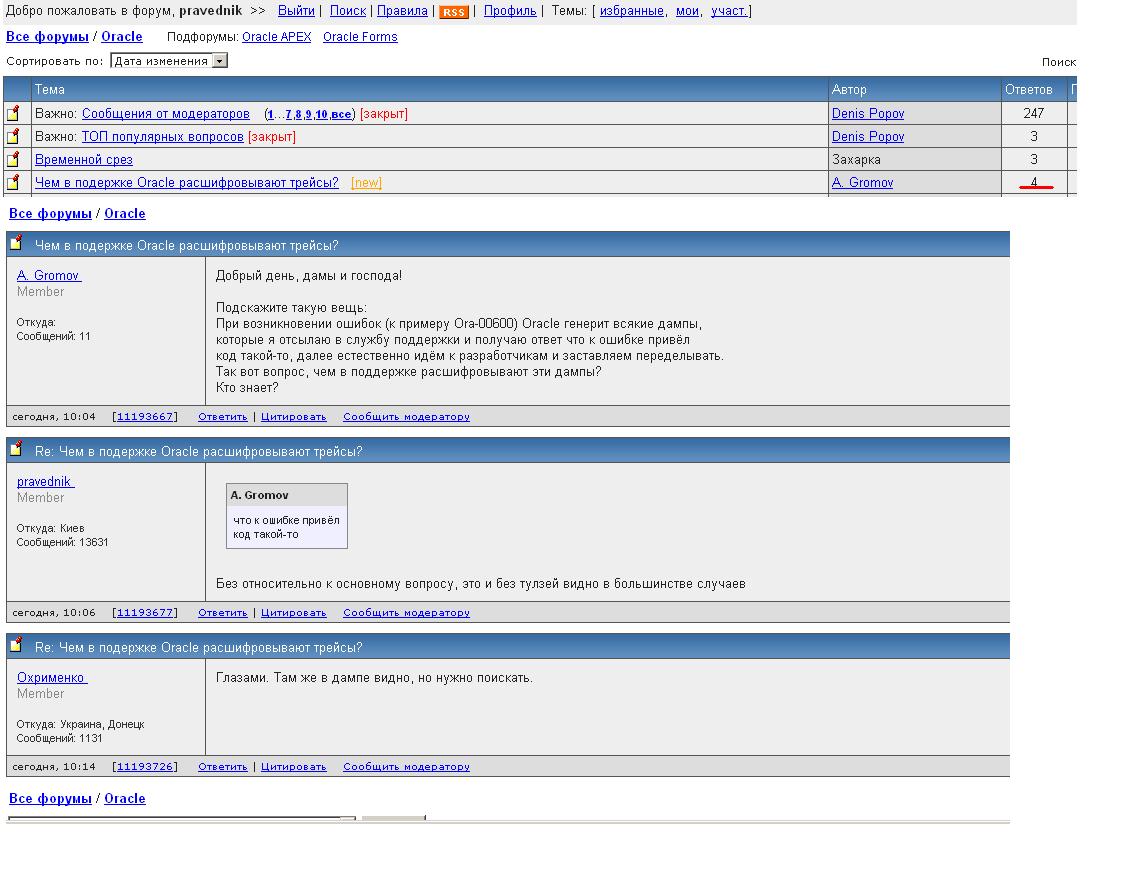
Task: Go to page 10 of Сообщения от модераторов
Action: pyautogui.click(x=322, y=114)
